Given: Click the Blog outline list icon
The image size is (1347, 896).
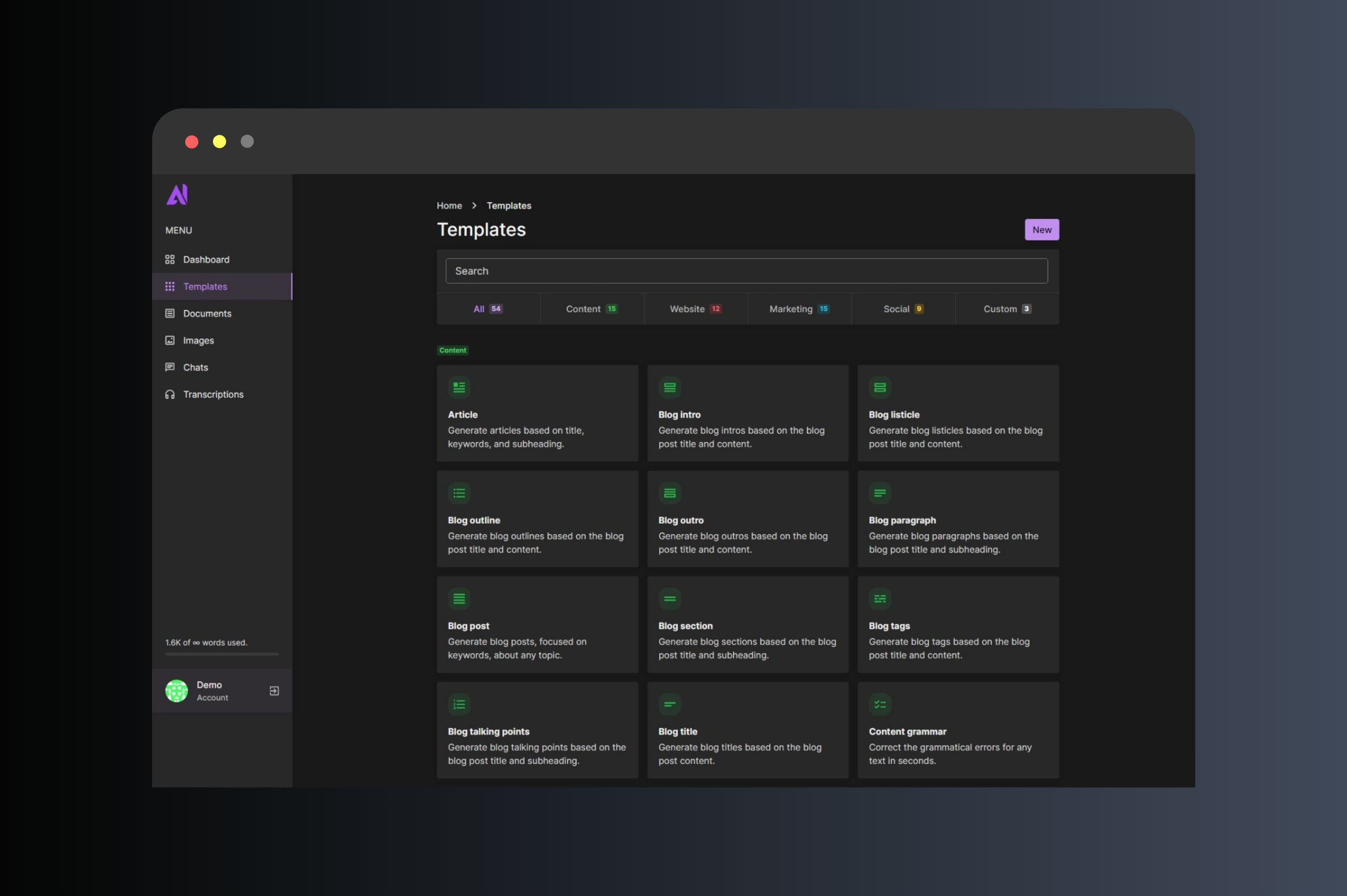Looking at the screenshot, I should 459,493.
